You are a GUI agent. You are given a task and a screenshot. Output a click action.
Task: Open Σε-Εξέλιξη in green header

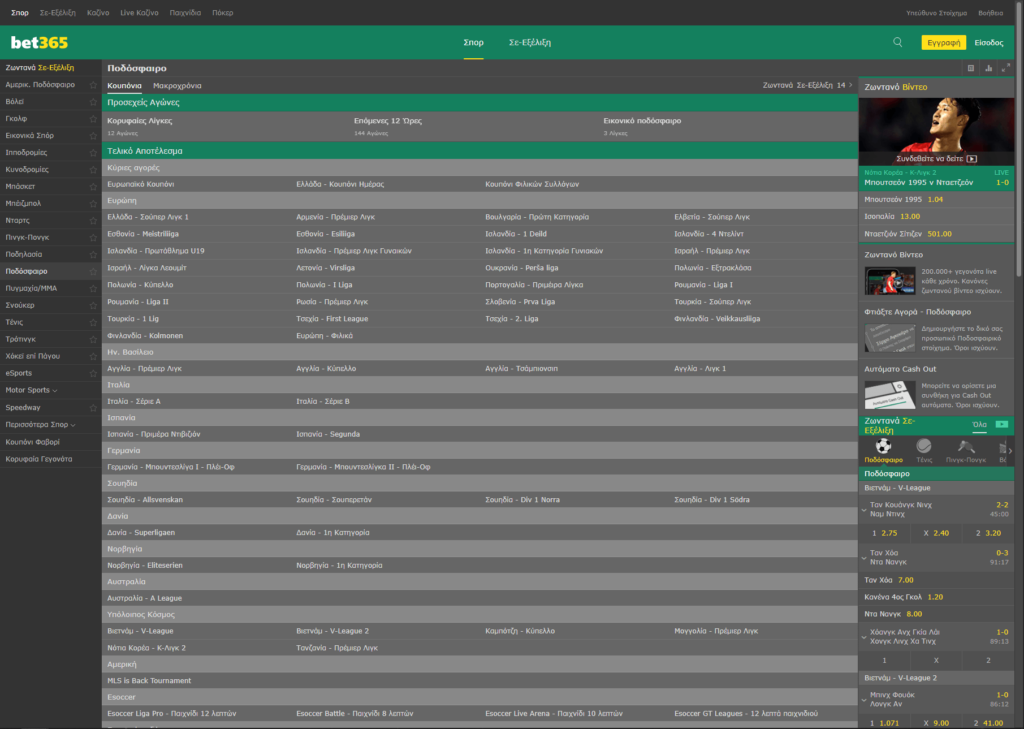point(530,42)
